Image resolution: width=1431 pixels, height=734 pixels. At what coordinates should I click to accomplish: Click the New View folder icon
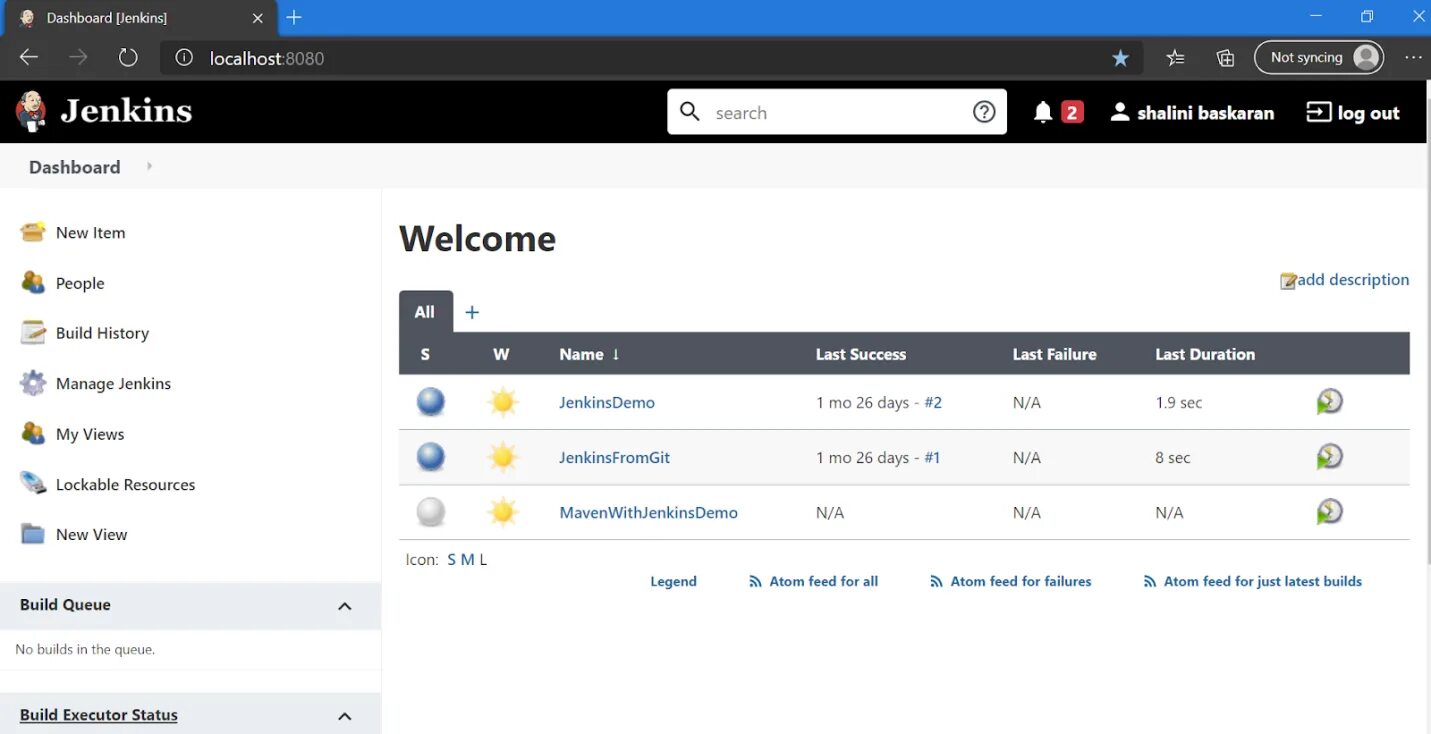tap(33, 534)
